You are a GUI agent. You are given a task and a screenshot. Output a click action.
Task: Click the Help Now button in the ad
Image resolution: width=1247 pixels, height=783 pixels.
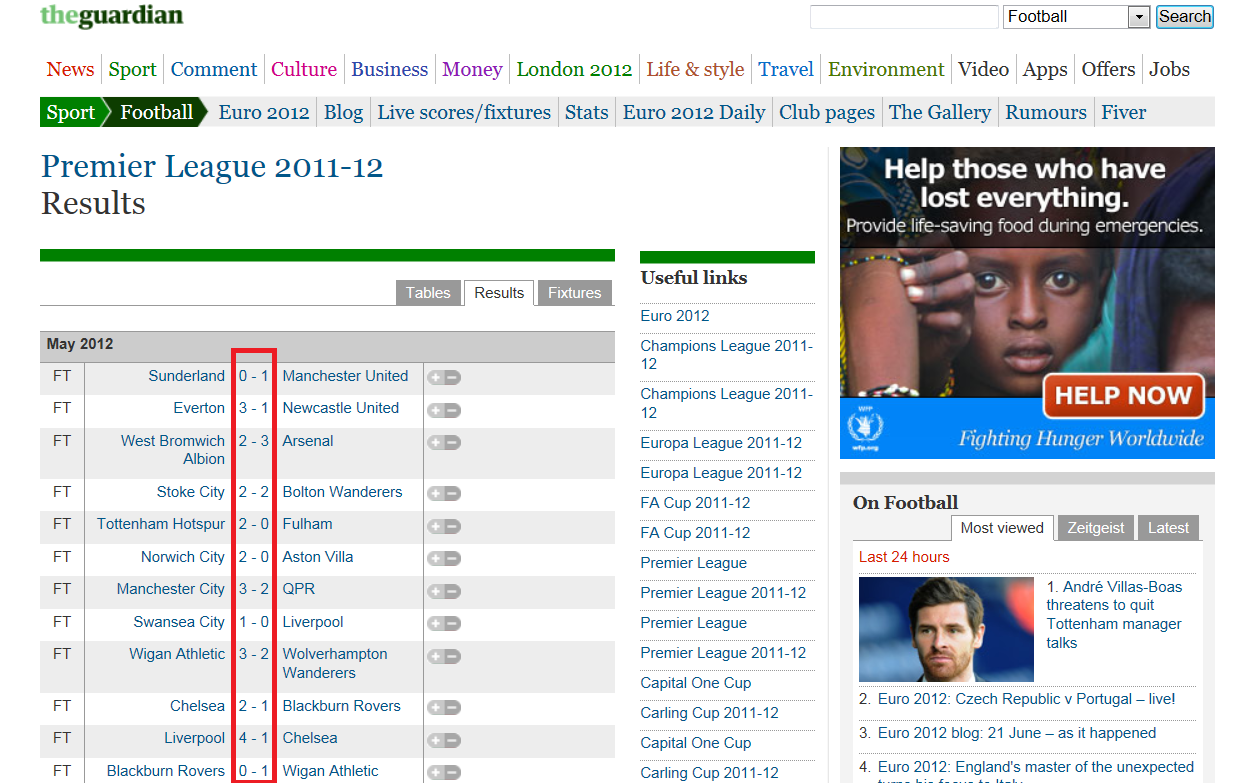[1123, 396]
